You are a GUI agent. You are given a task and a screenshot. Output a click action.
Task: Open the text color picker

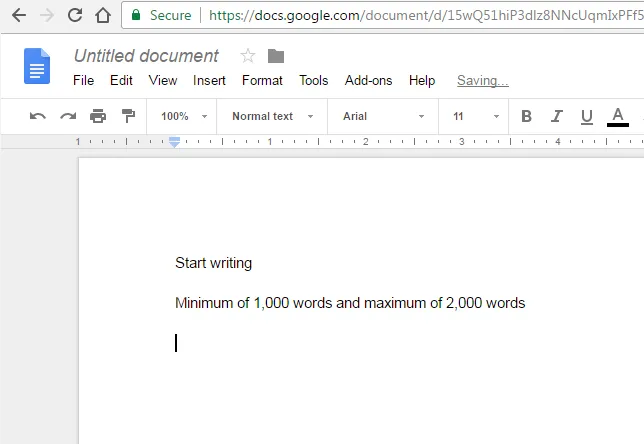point(618,117)
